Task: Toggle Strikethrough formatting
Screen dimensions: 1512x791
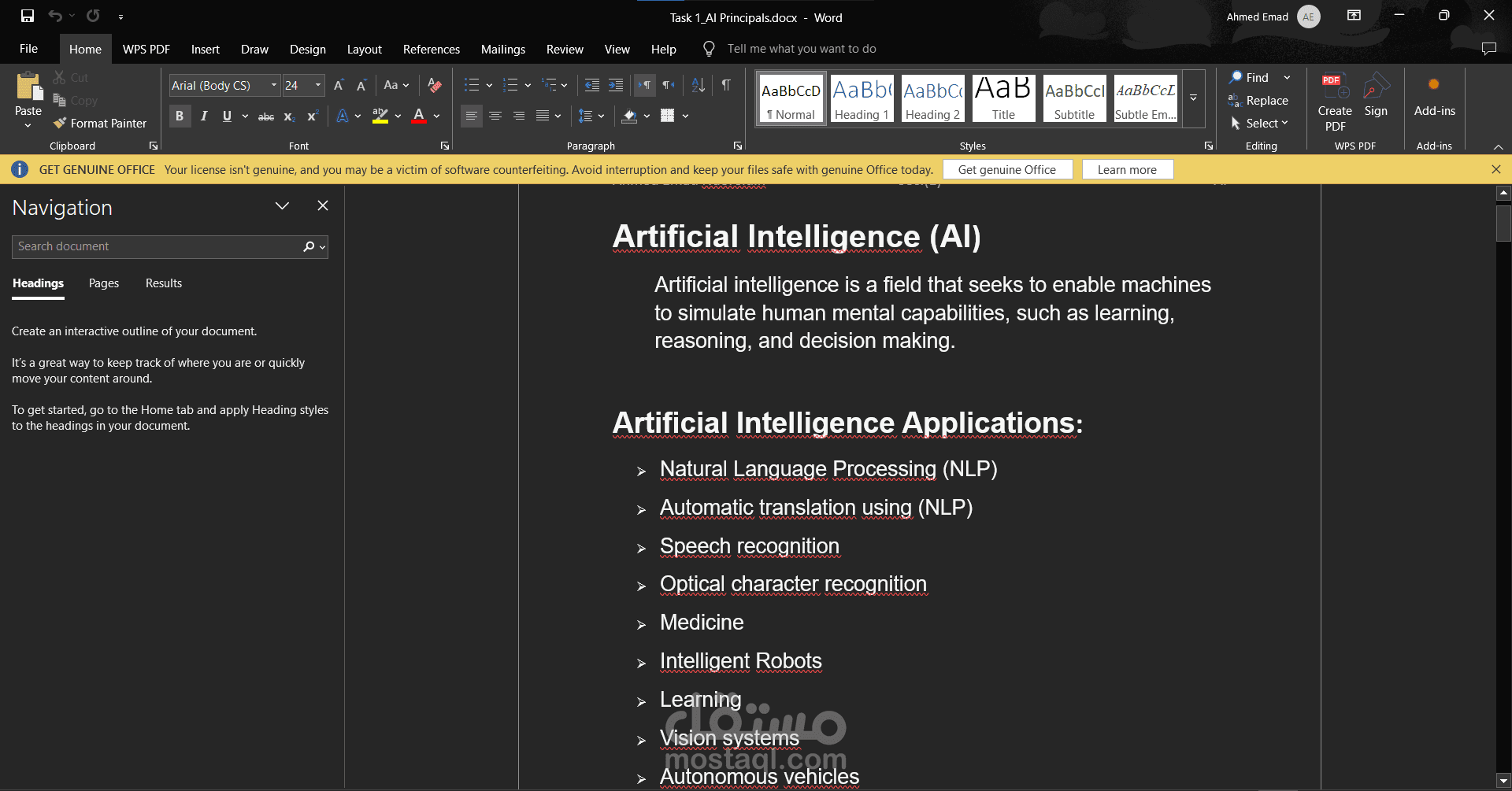Action: pos(266,116)
